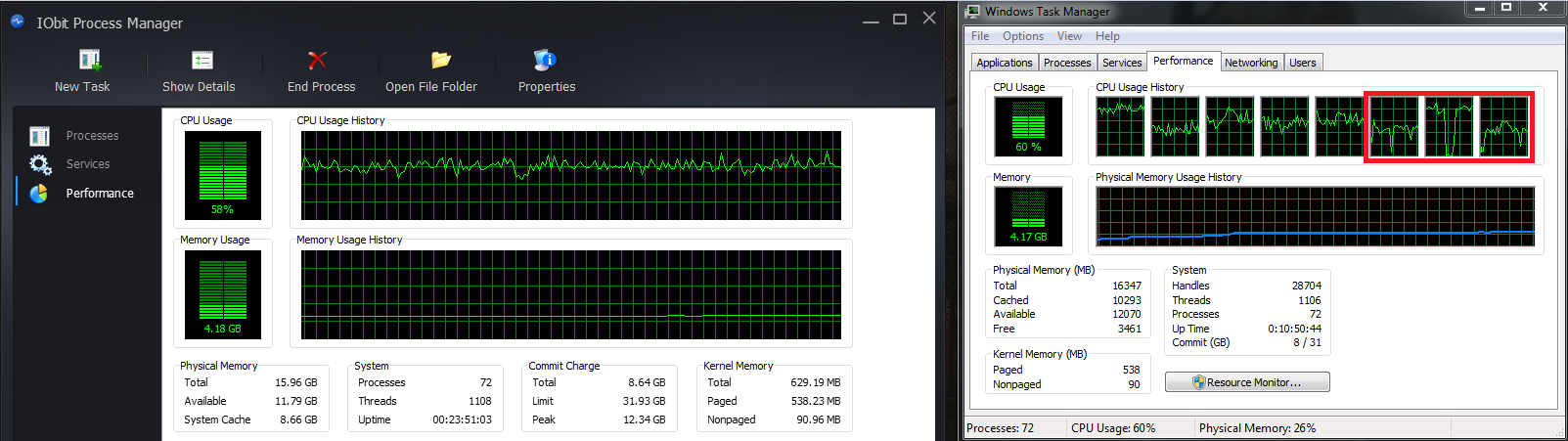
Task: Click the IObit Memory Usage History graph
Action: point(571,294)
